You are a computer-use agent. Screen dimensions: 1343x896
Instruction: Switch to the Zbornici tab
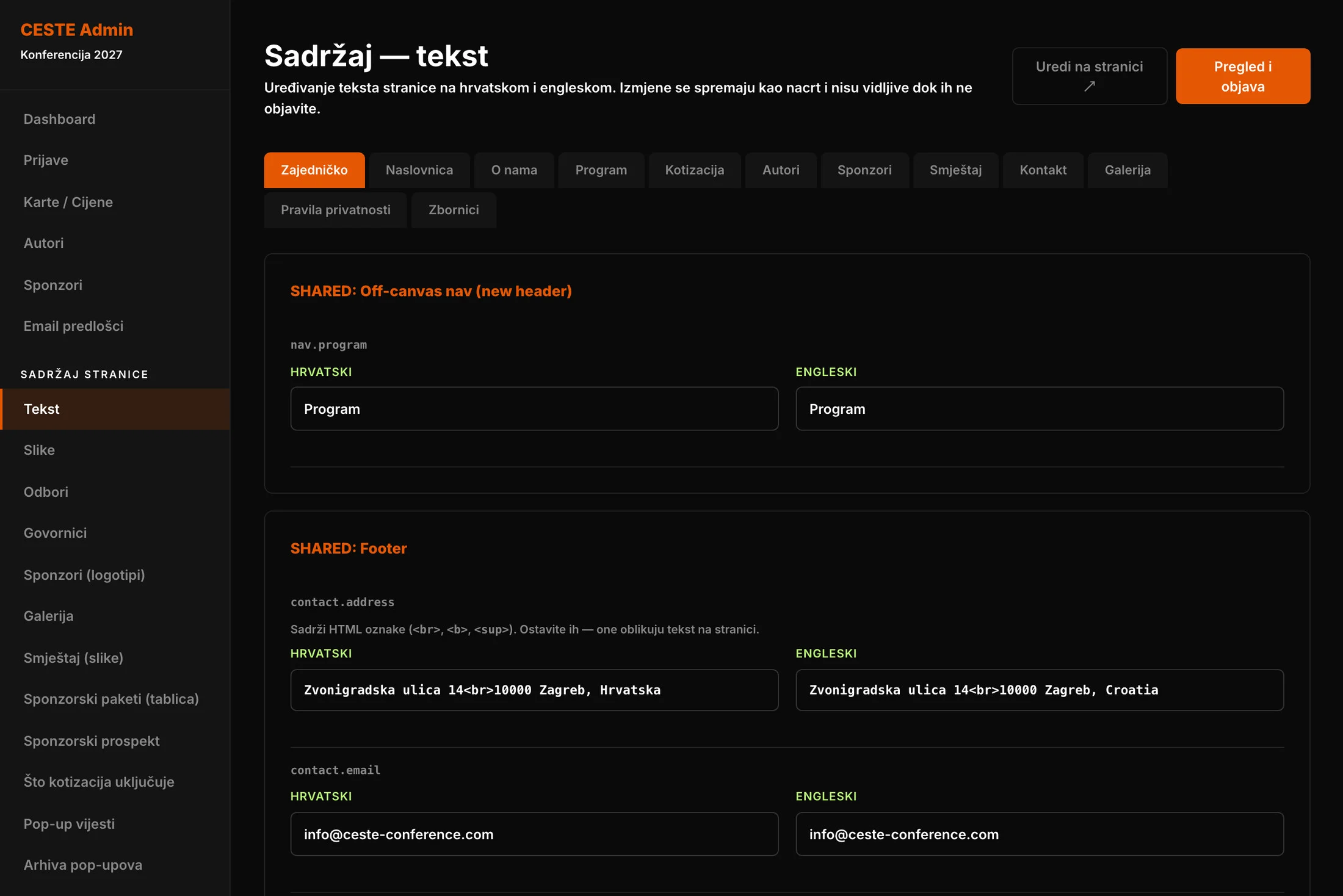coord(454,210)
